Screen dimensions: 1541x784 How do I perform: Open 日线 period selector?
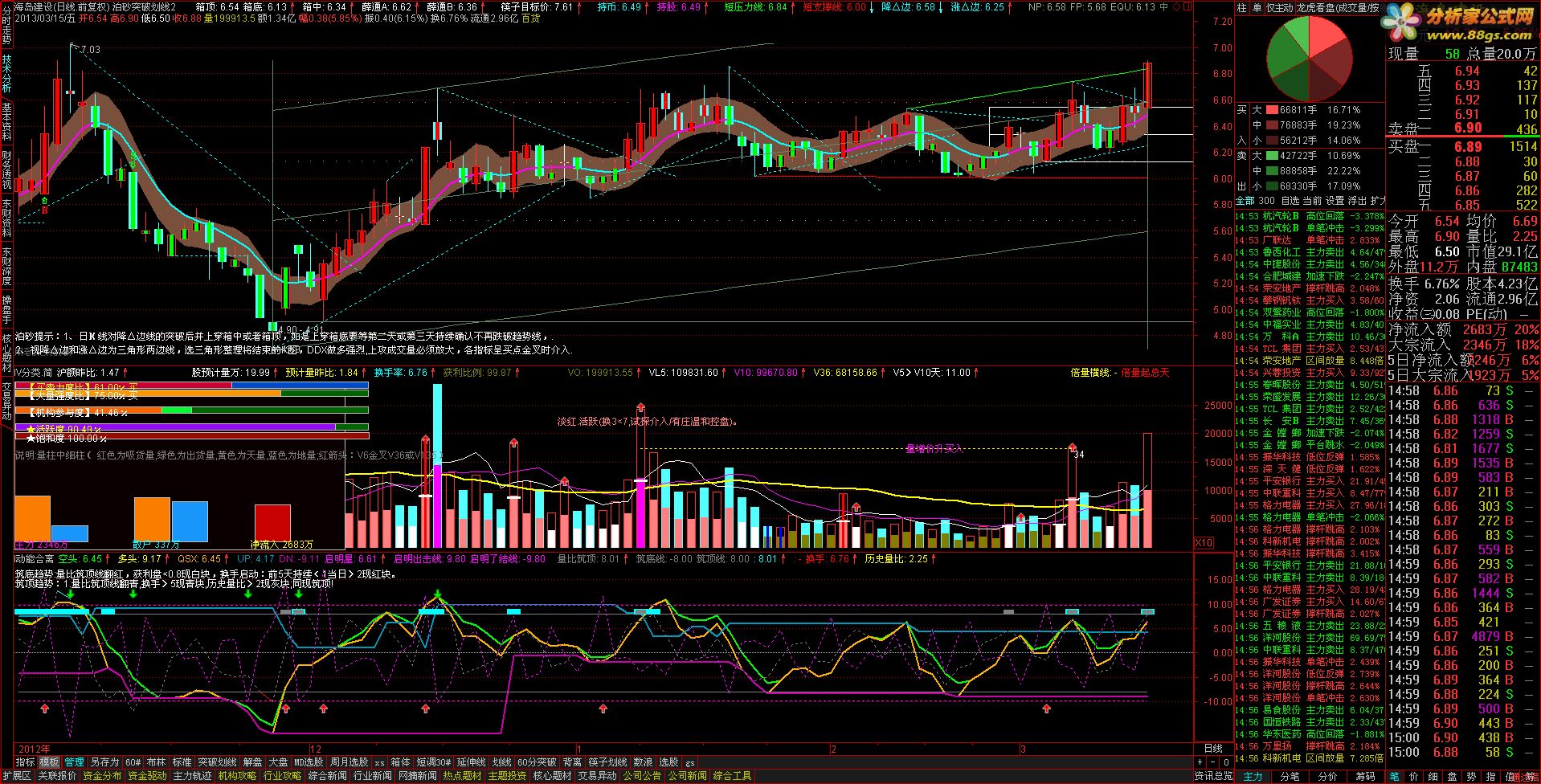[x=1213, y=749]
